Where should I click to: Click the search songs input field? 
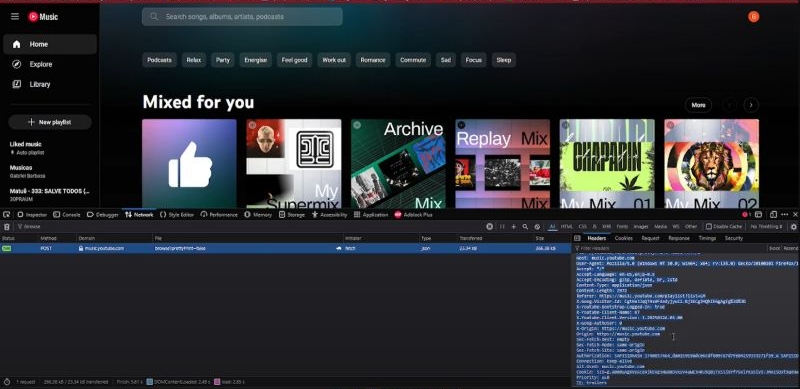[242, 16]
